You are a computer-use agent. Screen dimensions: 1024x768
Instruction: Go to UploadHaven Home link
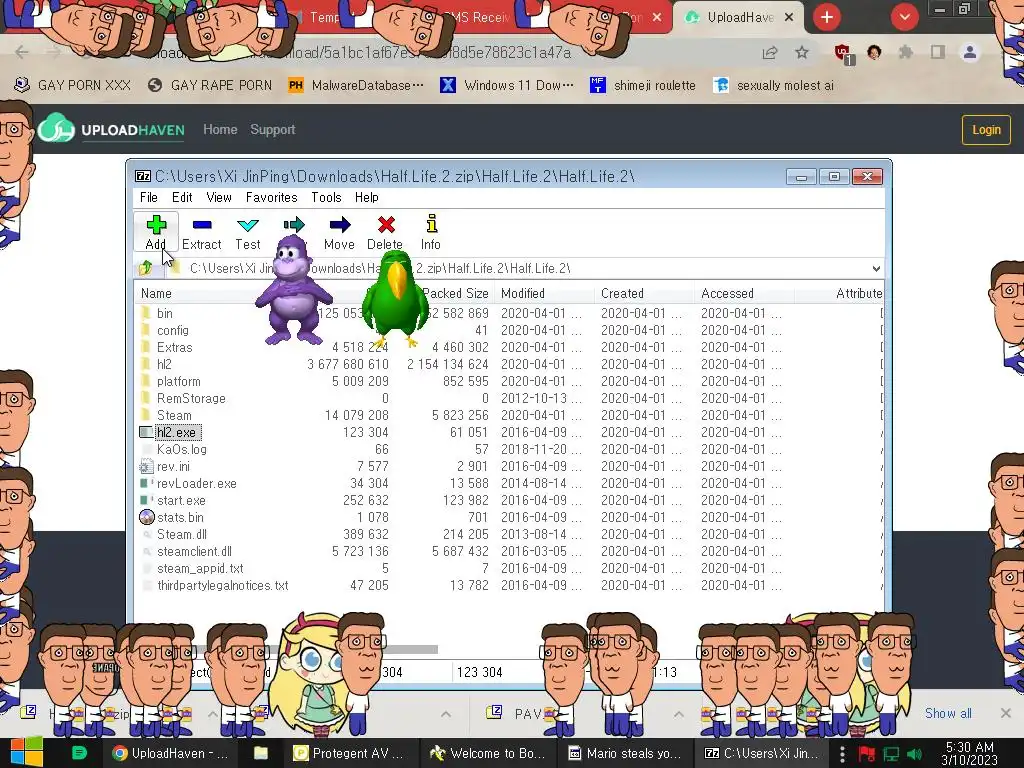point(220,129)
